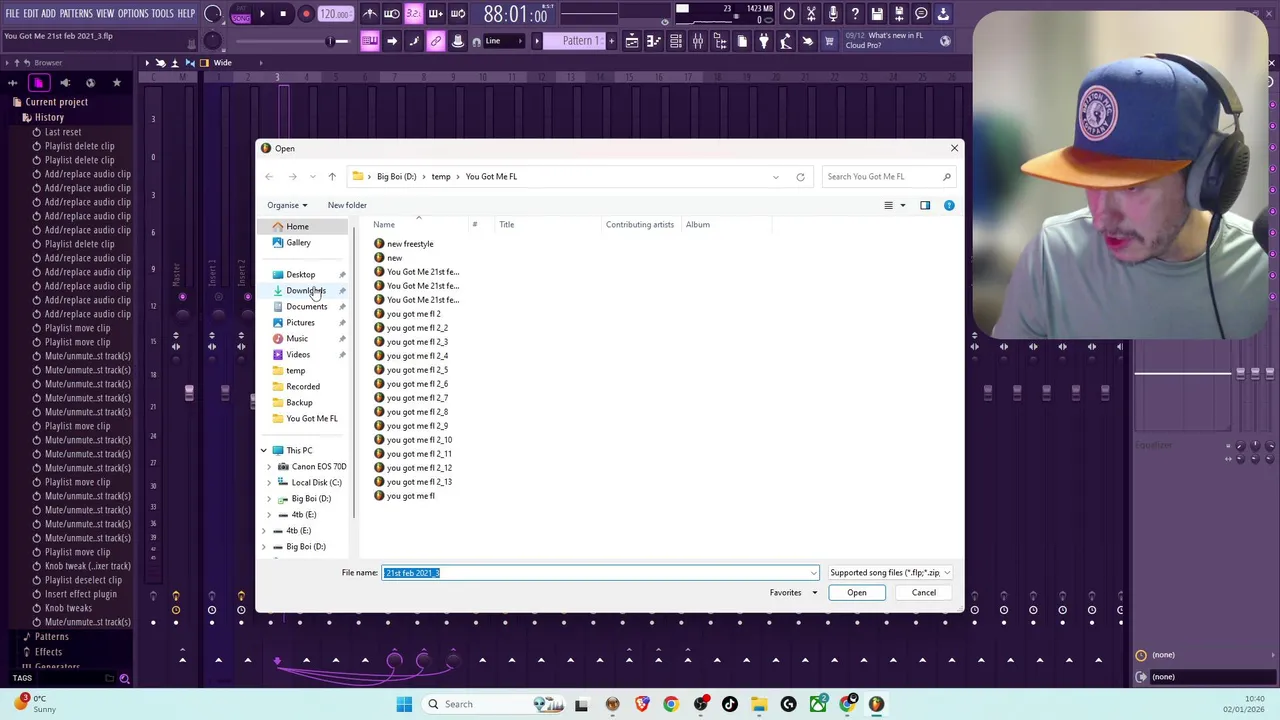Click the Open button
This screenshot has height=720, width=1280.
coord(857,593)
